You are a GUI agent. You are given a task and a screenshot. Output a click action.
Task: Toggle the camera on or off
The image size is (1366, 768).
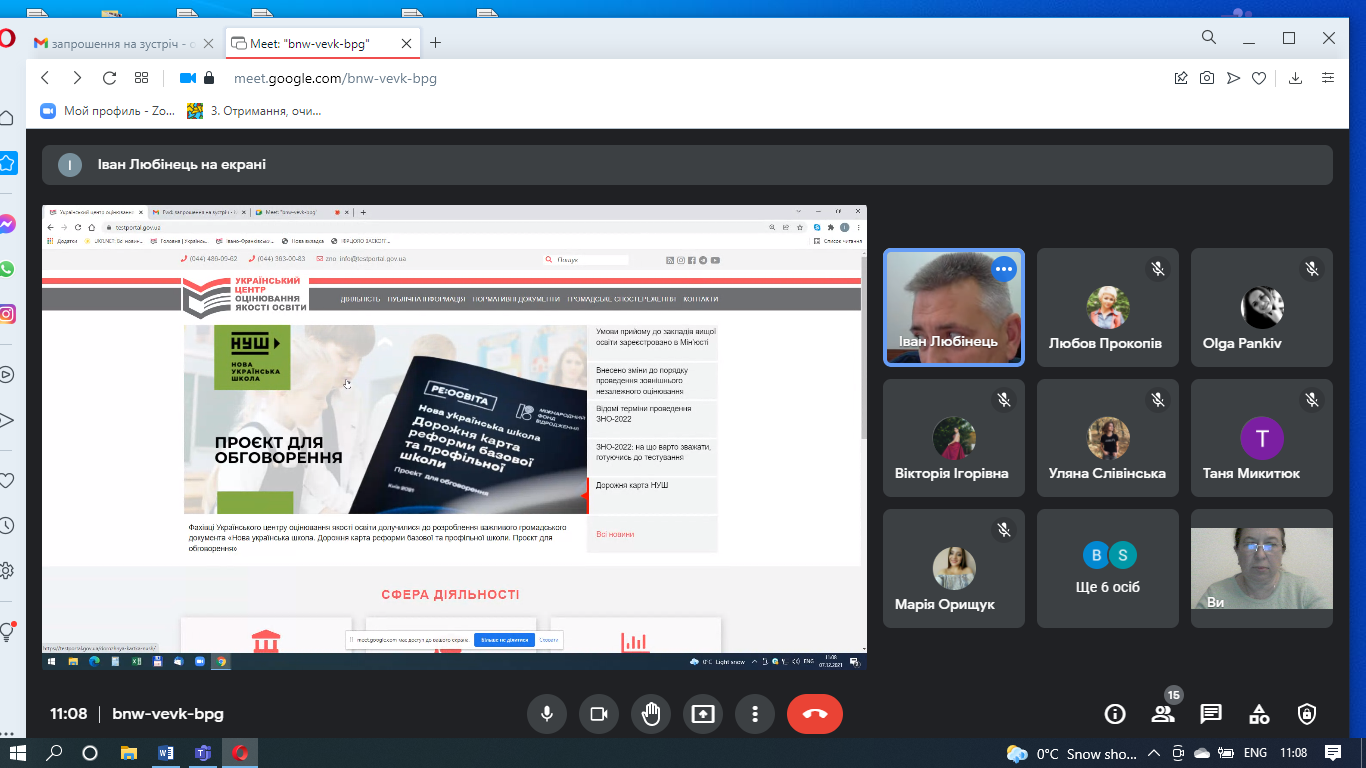pos(599,714)
